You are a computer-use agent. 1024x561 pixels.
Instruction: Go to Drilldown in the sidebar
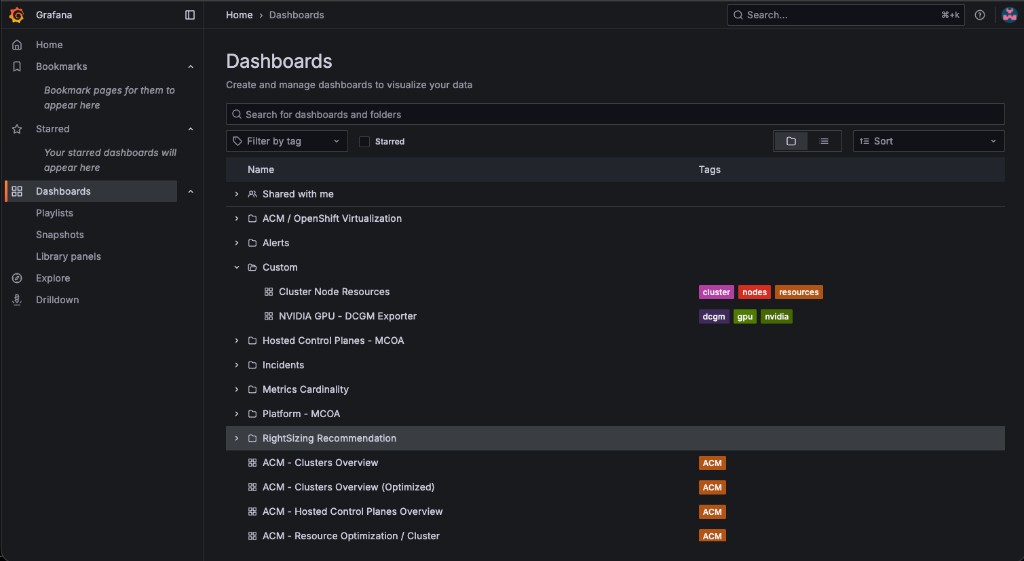(x=57, y=299)
